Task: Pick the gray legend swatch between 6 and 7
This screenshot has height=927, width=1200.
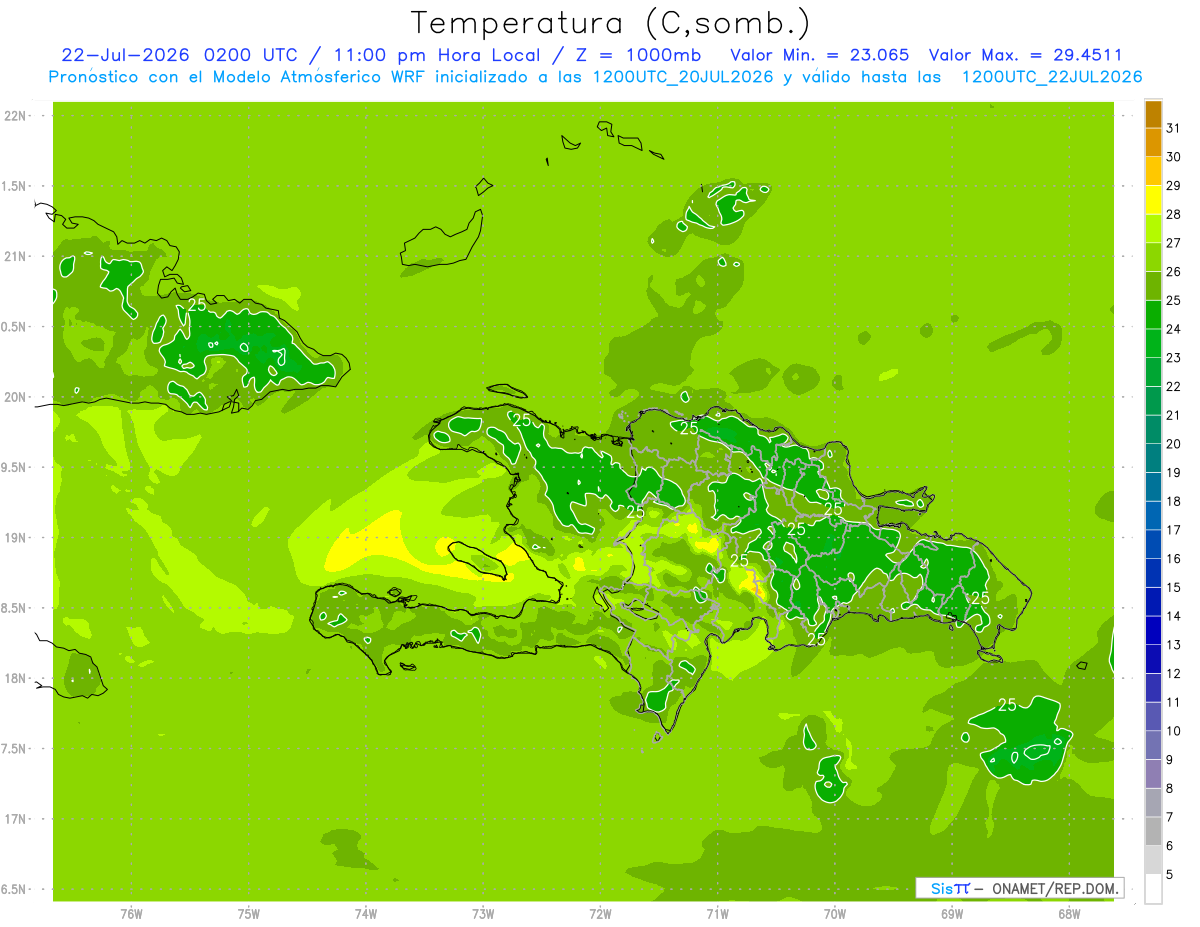Action: point(1153,831)
